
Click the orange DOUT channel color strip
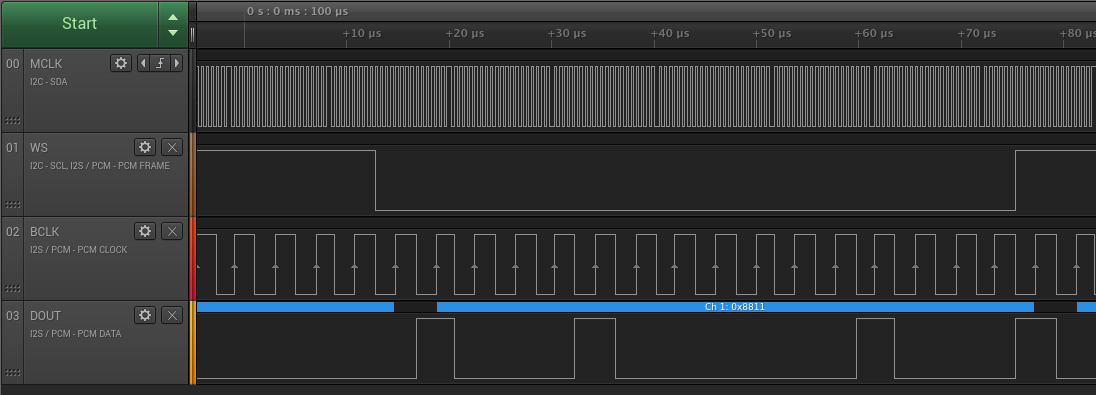(193, 342)
